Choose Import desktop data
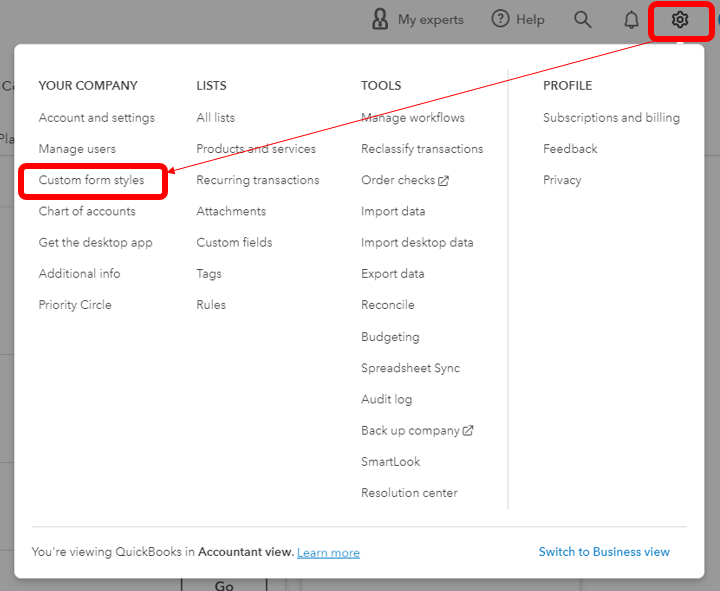720x591 pixels. (417, 242)
